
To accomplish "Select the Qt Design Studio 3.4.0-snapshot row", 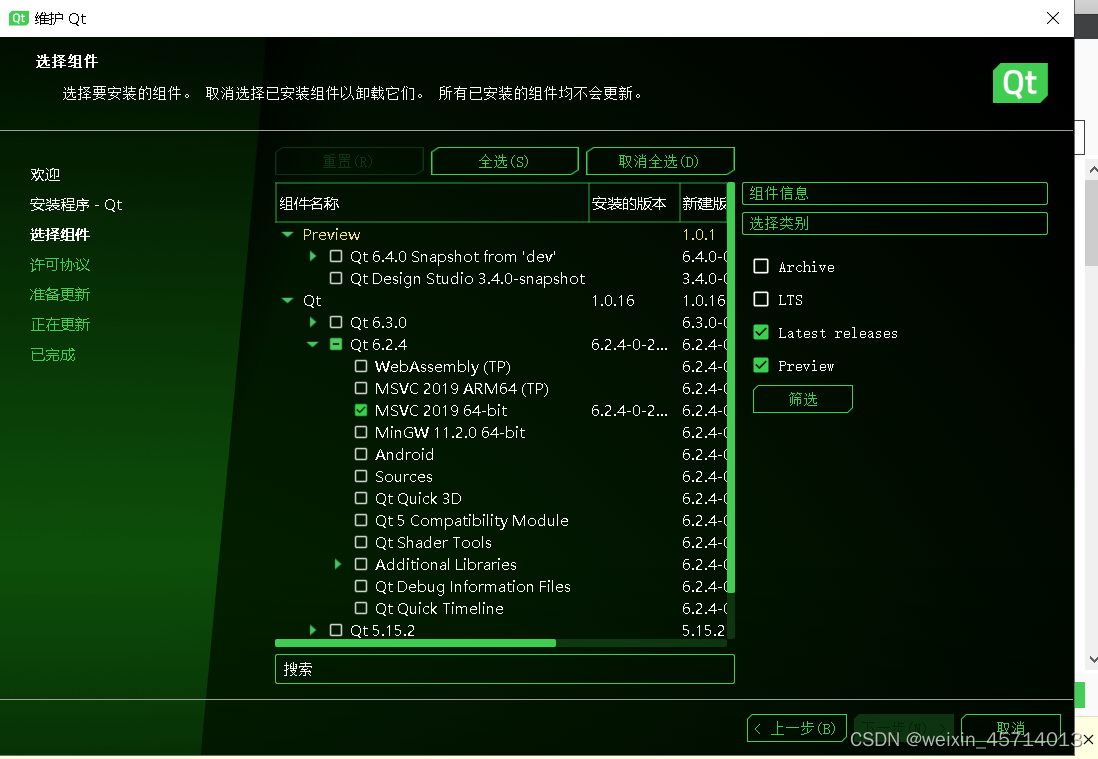I will click(x=468, y=279).
